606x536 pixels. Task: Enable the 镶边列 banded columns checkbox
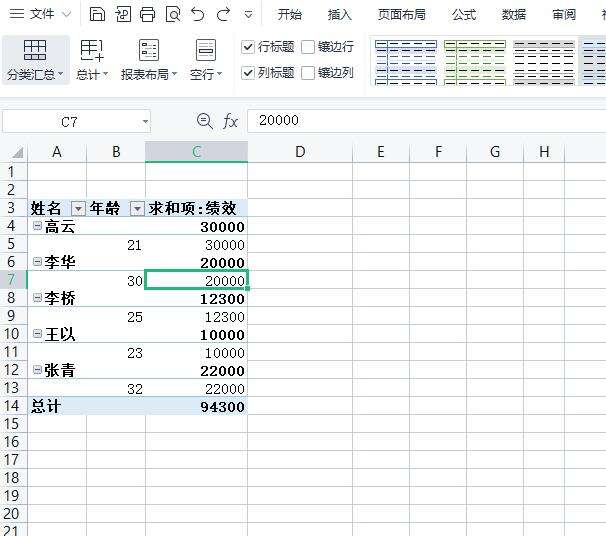click(x=309, y=73)
